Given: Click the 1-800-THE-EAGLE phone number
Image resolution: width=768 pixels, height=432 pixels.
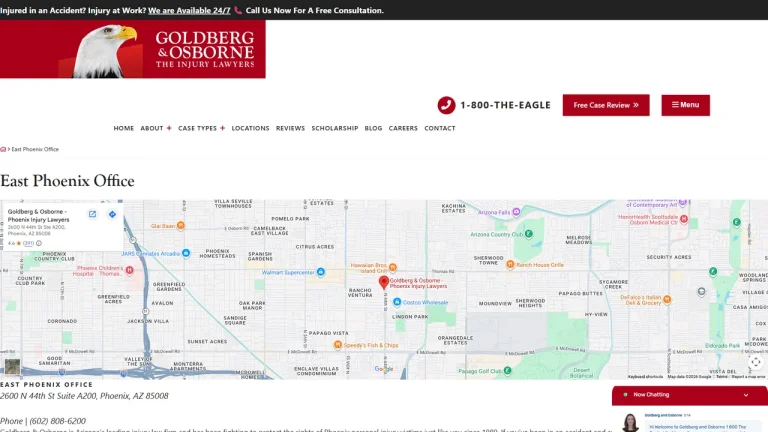Looking at the screenshot, I should pyautogui.click(x=505, y=105).
